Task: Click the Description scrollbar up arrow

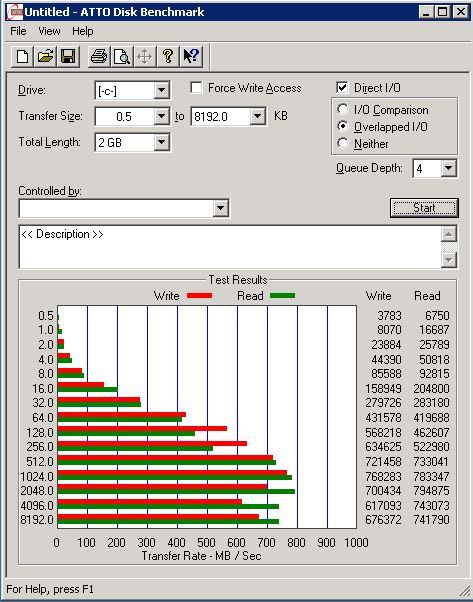Action: point(449,234)
